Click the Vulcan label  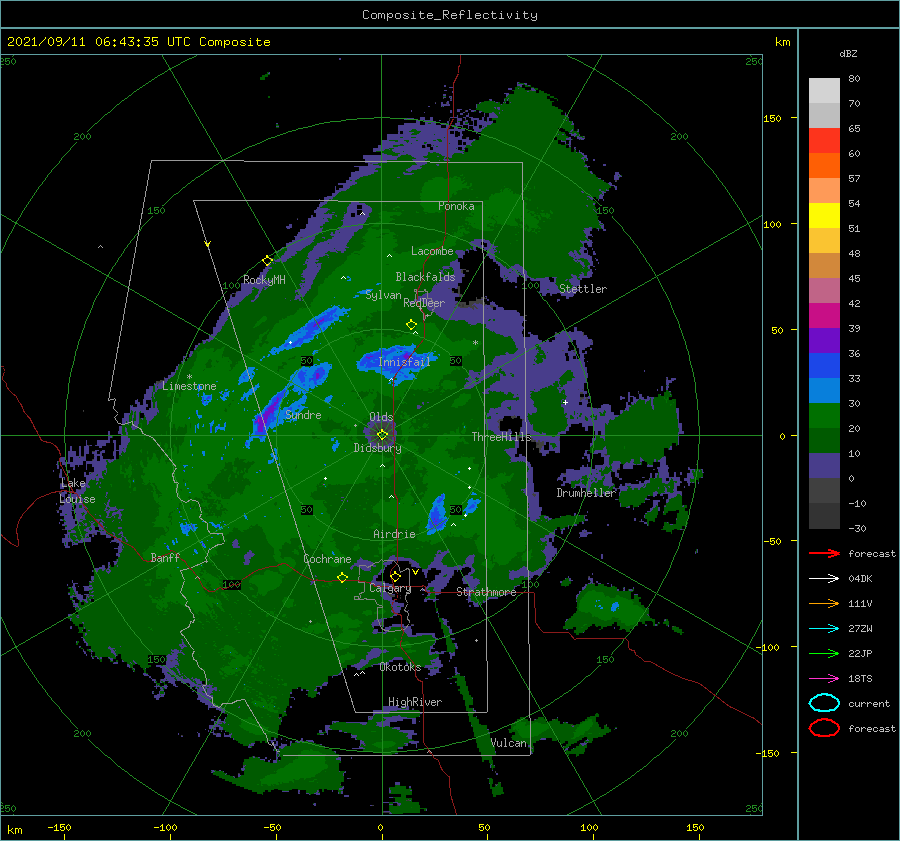(x=508, y=743)
